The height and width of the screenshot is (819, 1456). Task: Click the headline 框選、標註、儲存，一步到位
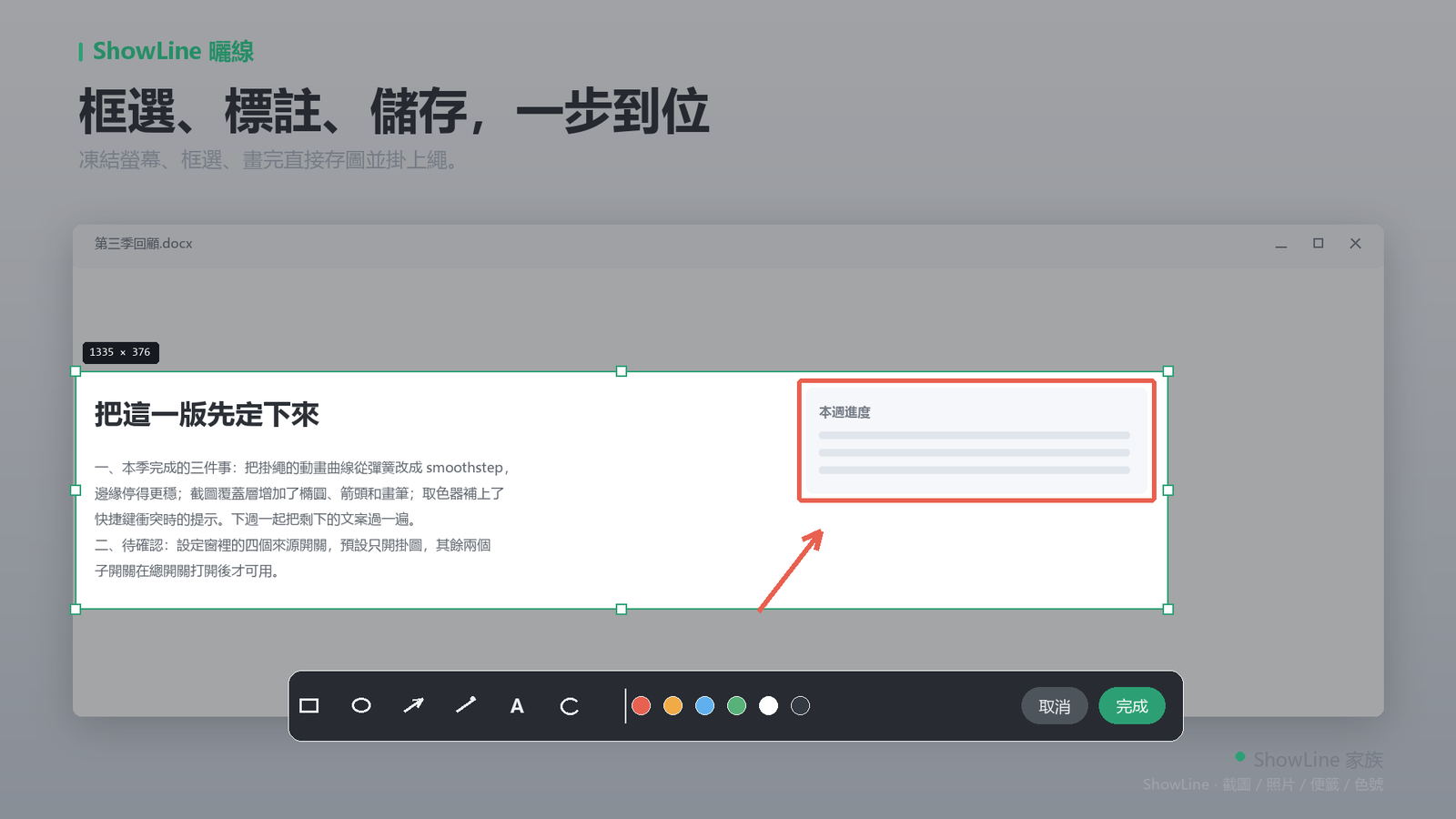click(394, 112)
